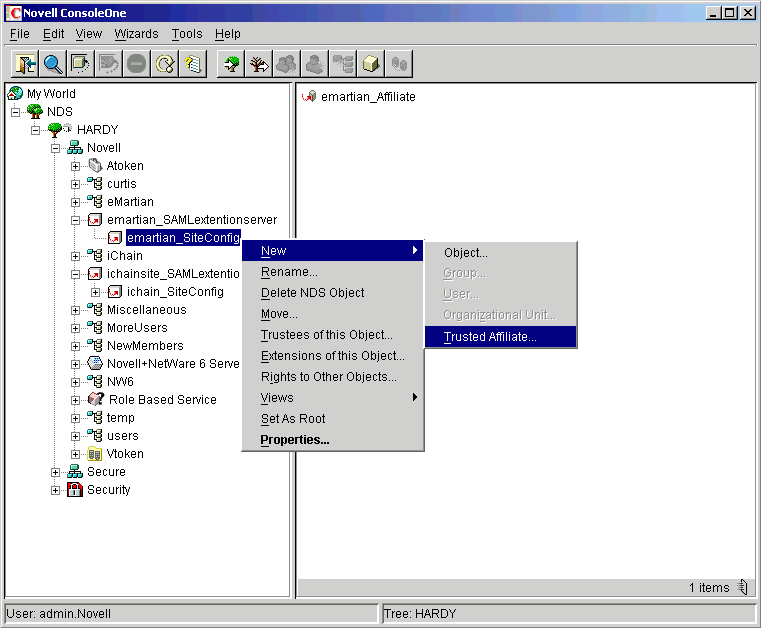
Task: Expand the users container
Action: point(75,436)
